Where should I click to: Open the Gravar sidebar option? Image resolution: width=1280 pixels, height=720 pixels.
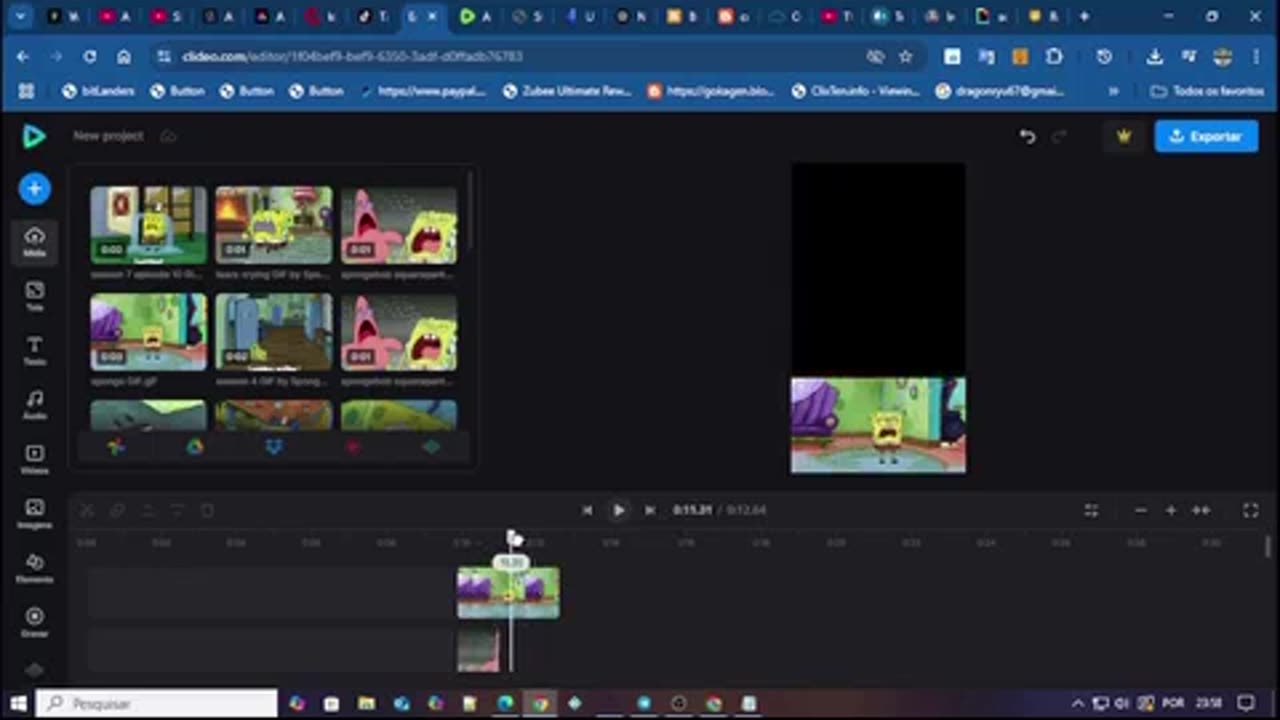tap(34, 622)
